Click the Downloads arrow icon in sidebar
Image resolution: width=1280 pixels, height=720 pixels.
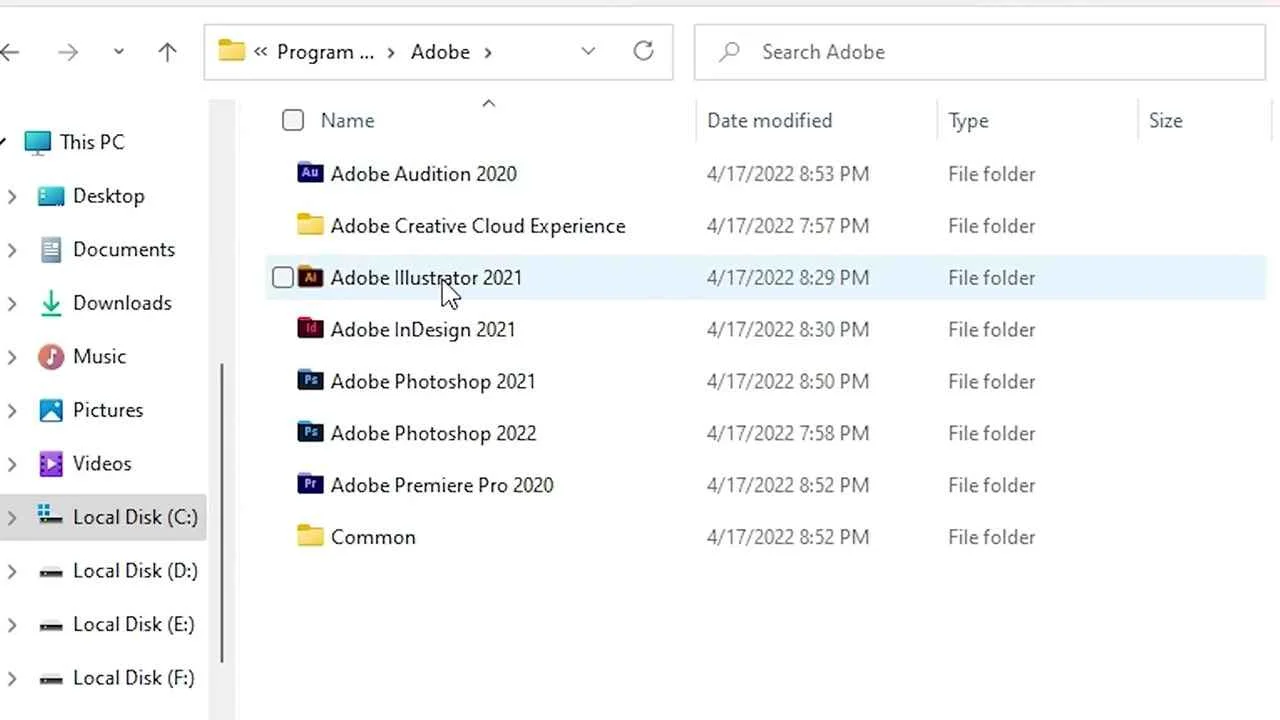click(x=51, y=303)
